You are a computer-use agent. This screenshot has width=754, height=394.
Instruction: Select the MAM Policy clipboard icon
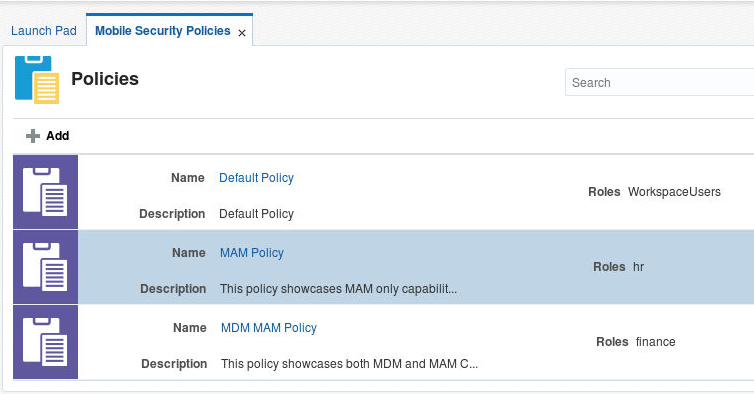45,267
